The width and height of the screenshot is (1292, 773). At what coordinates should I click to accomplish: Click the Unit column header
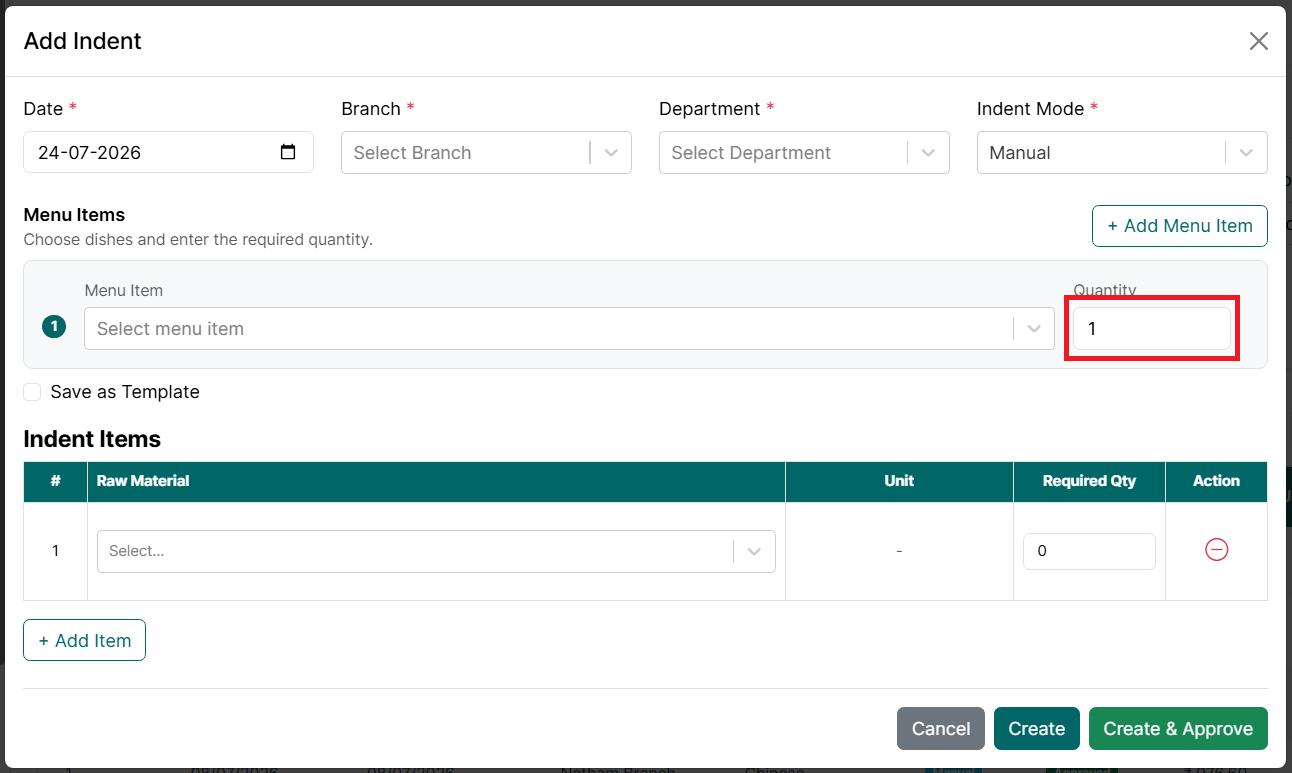point(899,481)
